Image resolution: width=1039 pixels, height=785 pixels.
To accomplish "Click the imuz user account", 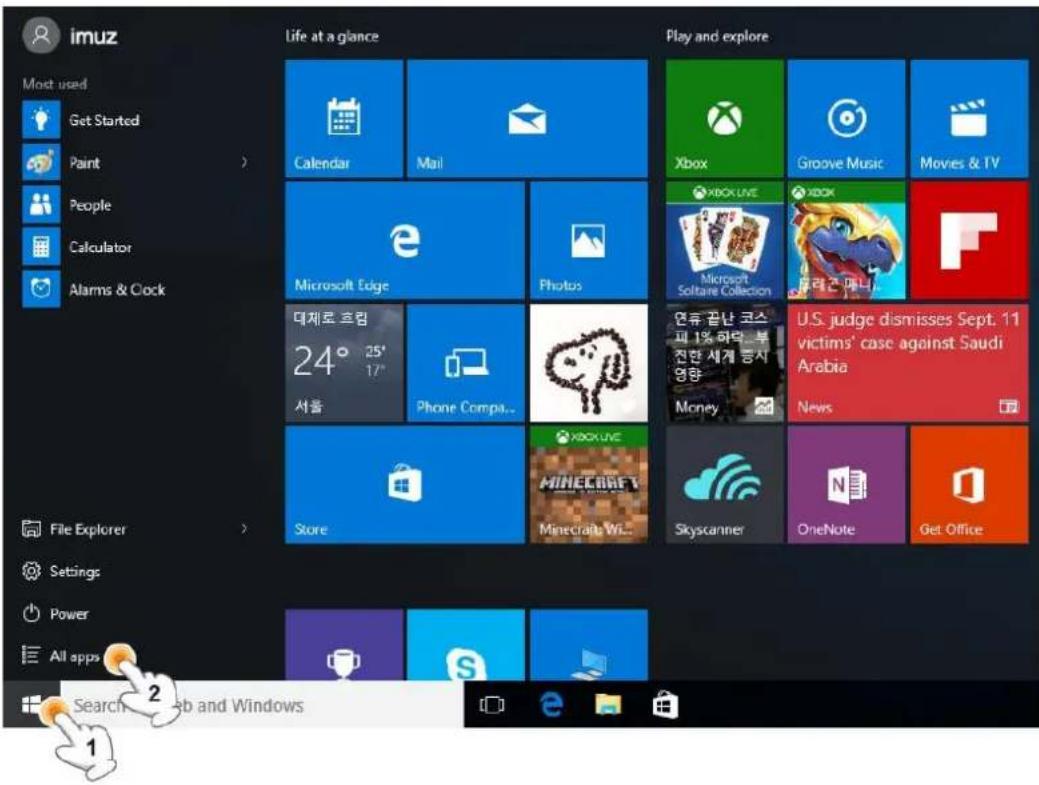I will [71, 36].
